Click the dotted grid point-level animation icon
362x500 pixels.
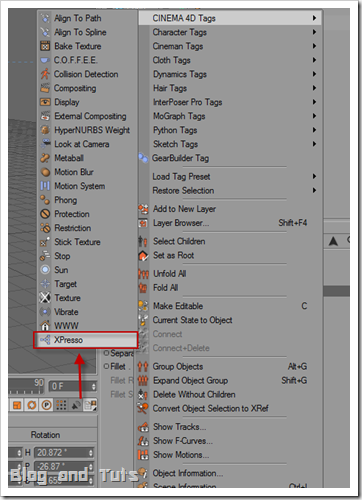[61, 405]
